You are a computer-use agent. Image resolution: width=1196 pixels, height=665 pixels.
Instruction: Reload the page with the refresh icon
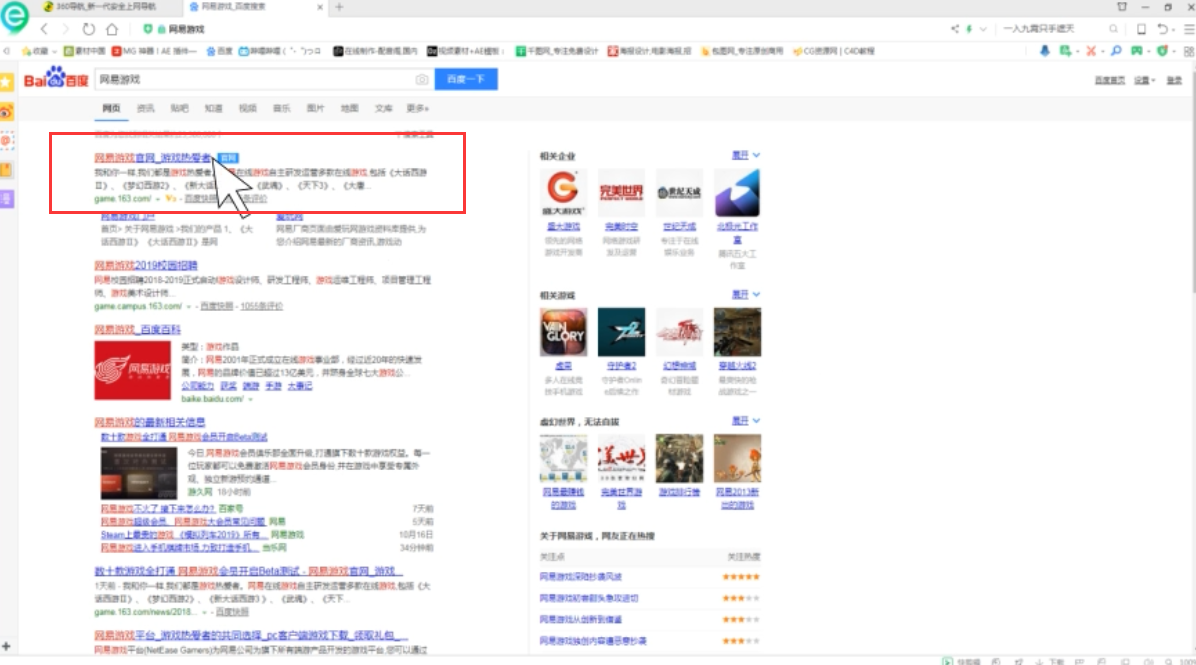[88, 29]
